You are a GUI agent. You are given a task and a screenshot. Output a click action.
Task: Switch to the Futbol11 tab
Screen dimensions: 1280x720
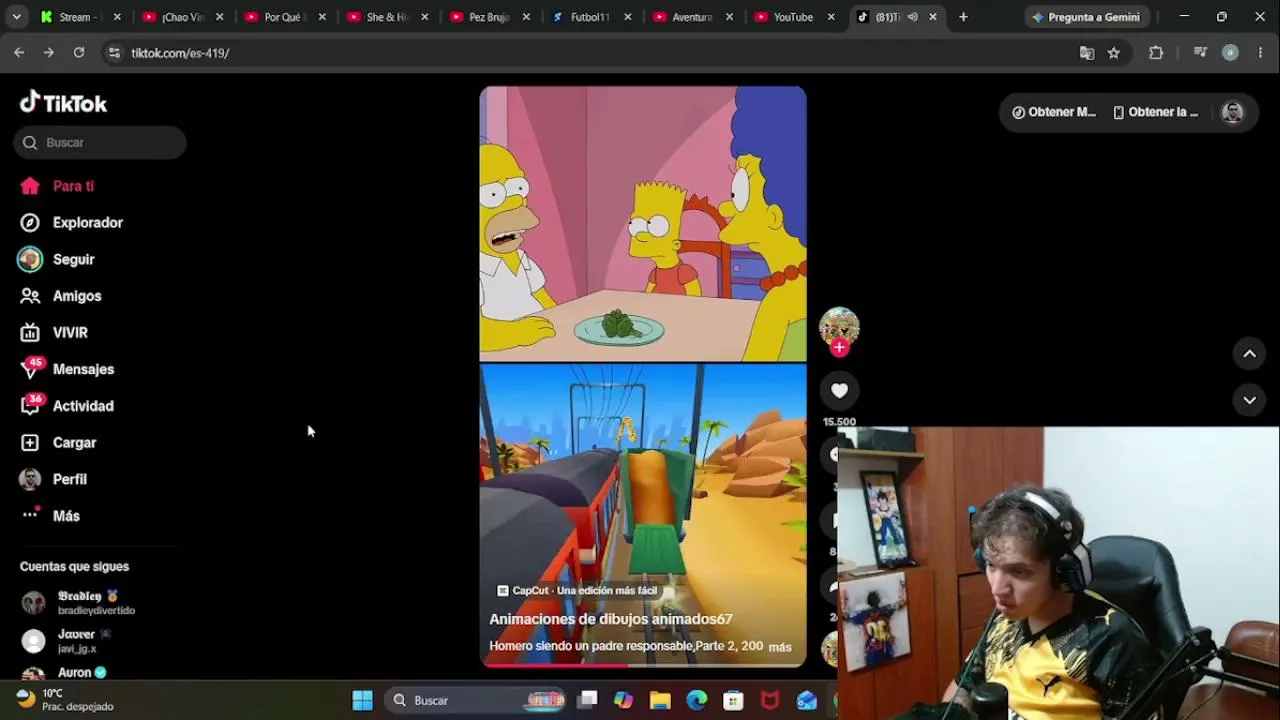(590, 17)
